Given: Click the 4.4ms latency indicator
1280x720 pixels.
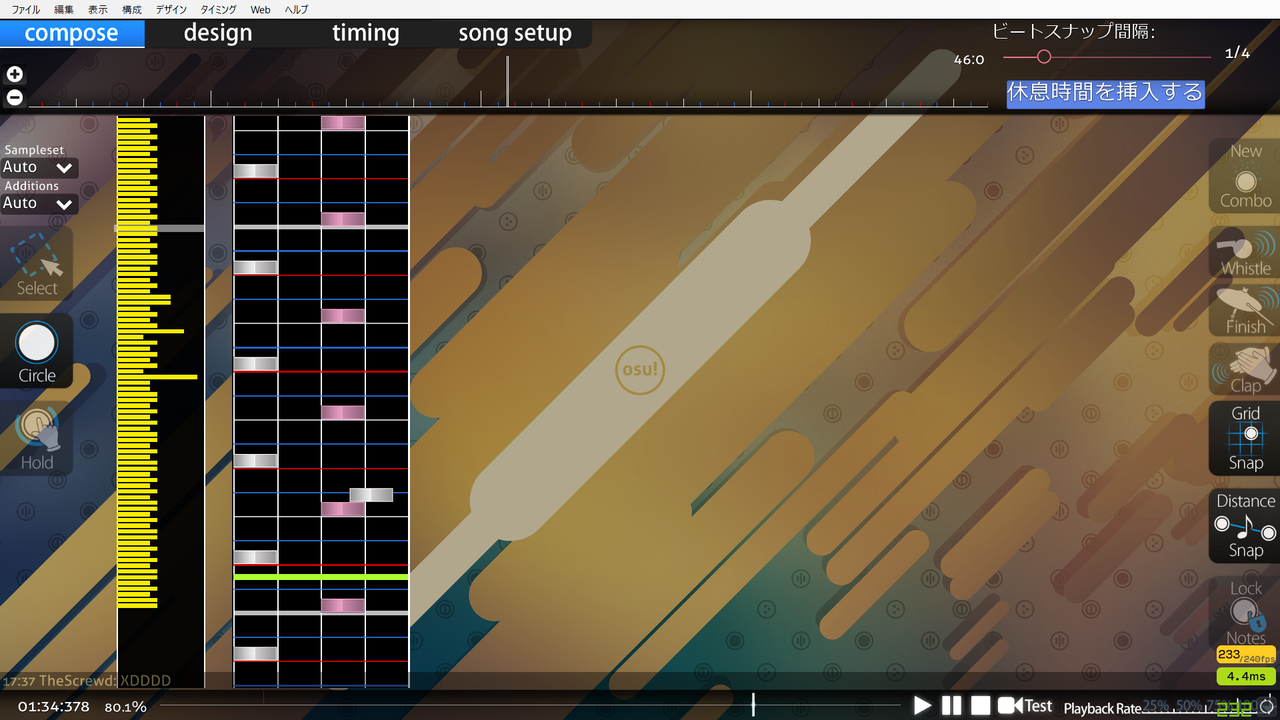Looking at the screenshot, I should [1245, 676].
